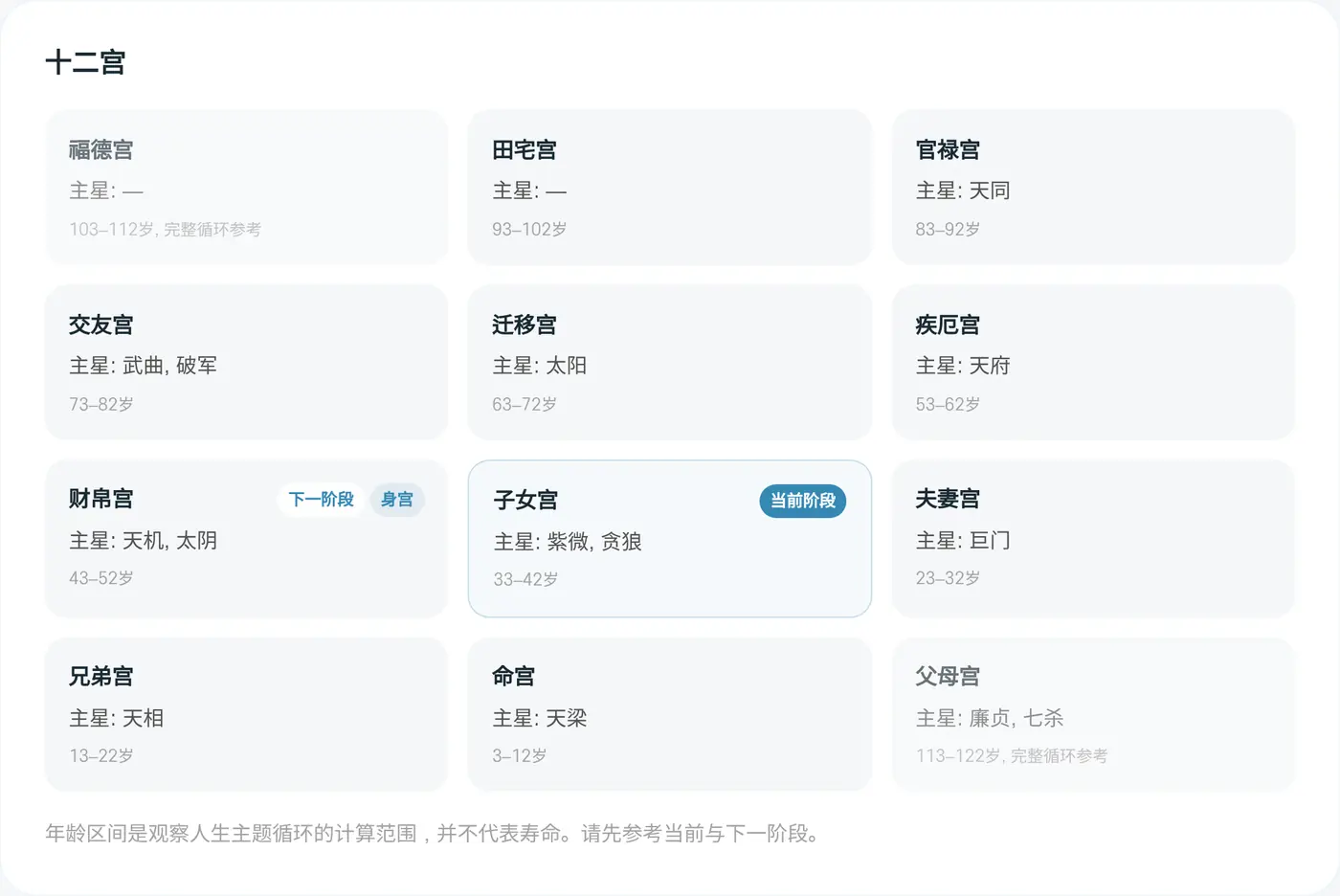The height and width of the screenshot is (896, 1340).
Task: Click the 十二宫 heading
Action: click(85, 62)
